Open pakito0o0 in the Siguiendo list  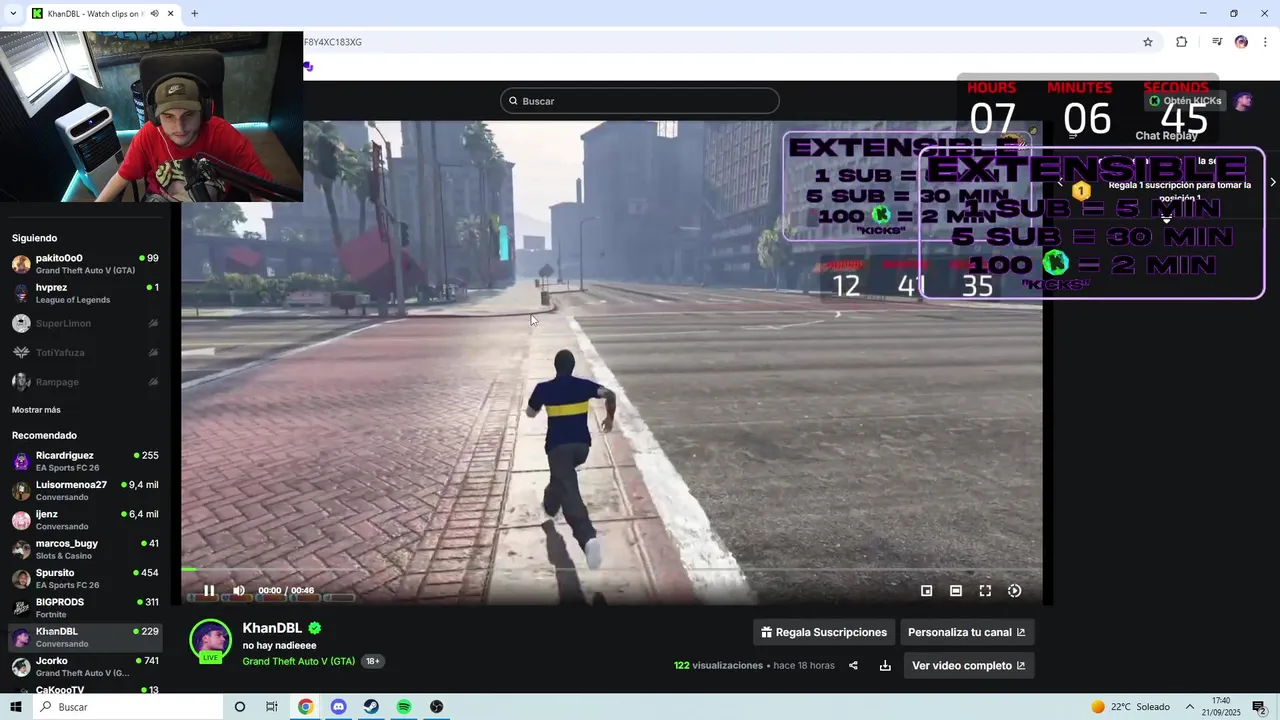click(85, 264)
